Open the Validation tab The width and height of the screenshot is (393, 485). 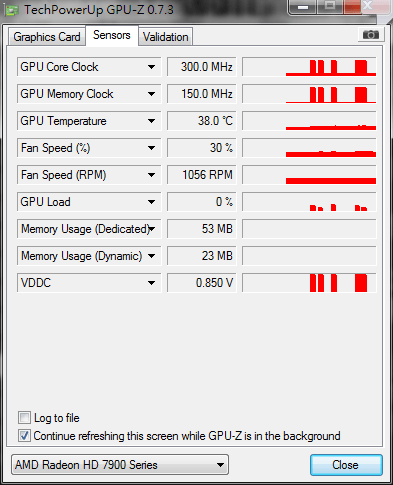point(166,37)
